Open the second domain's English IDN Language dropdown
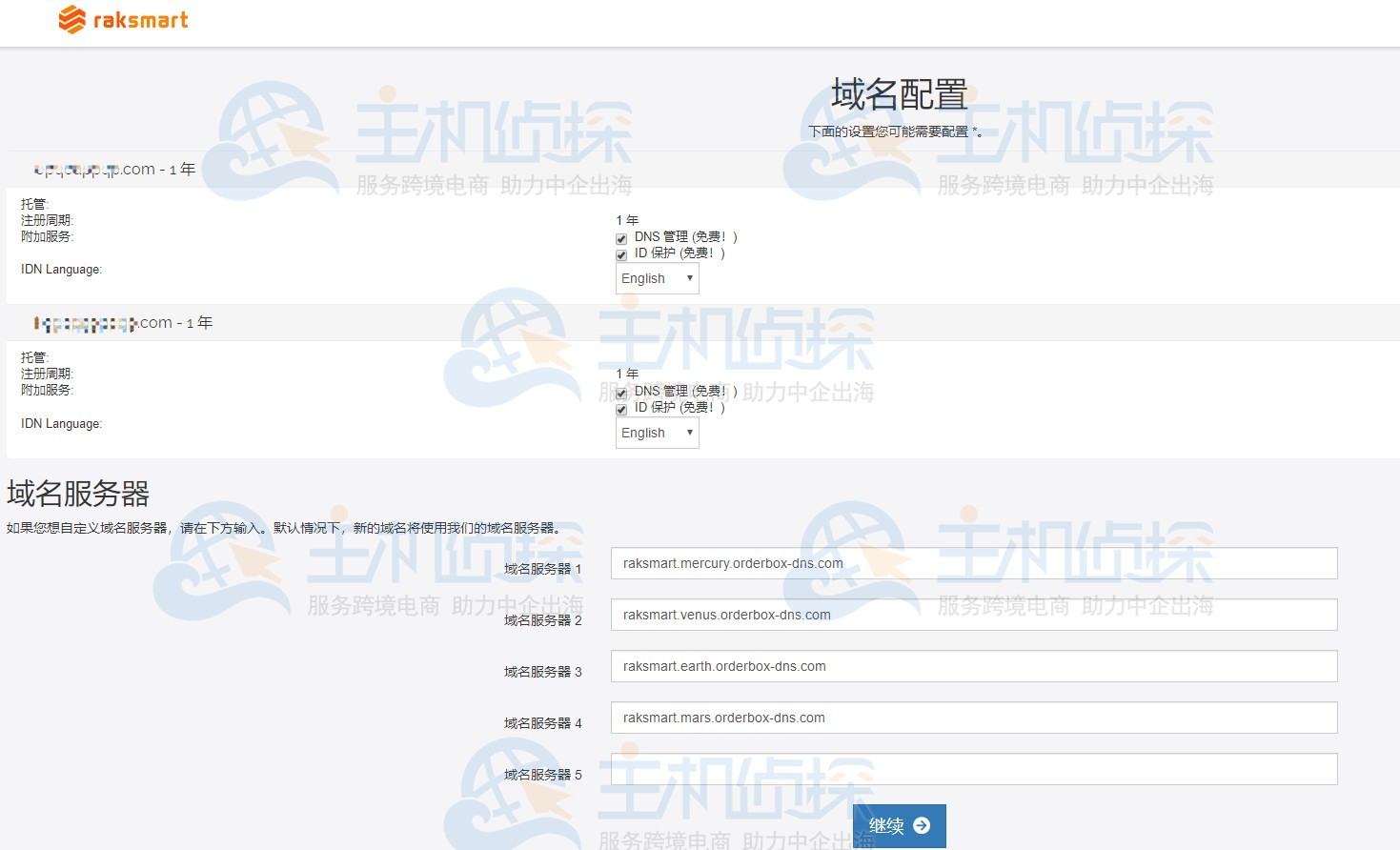The width and height of the screenshot is (1400, 850). point(656,432)
